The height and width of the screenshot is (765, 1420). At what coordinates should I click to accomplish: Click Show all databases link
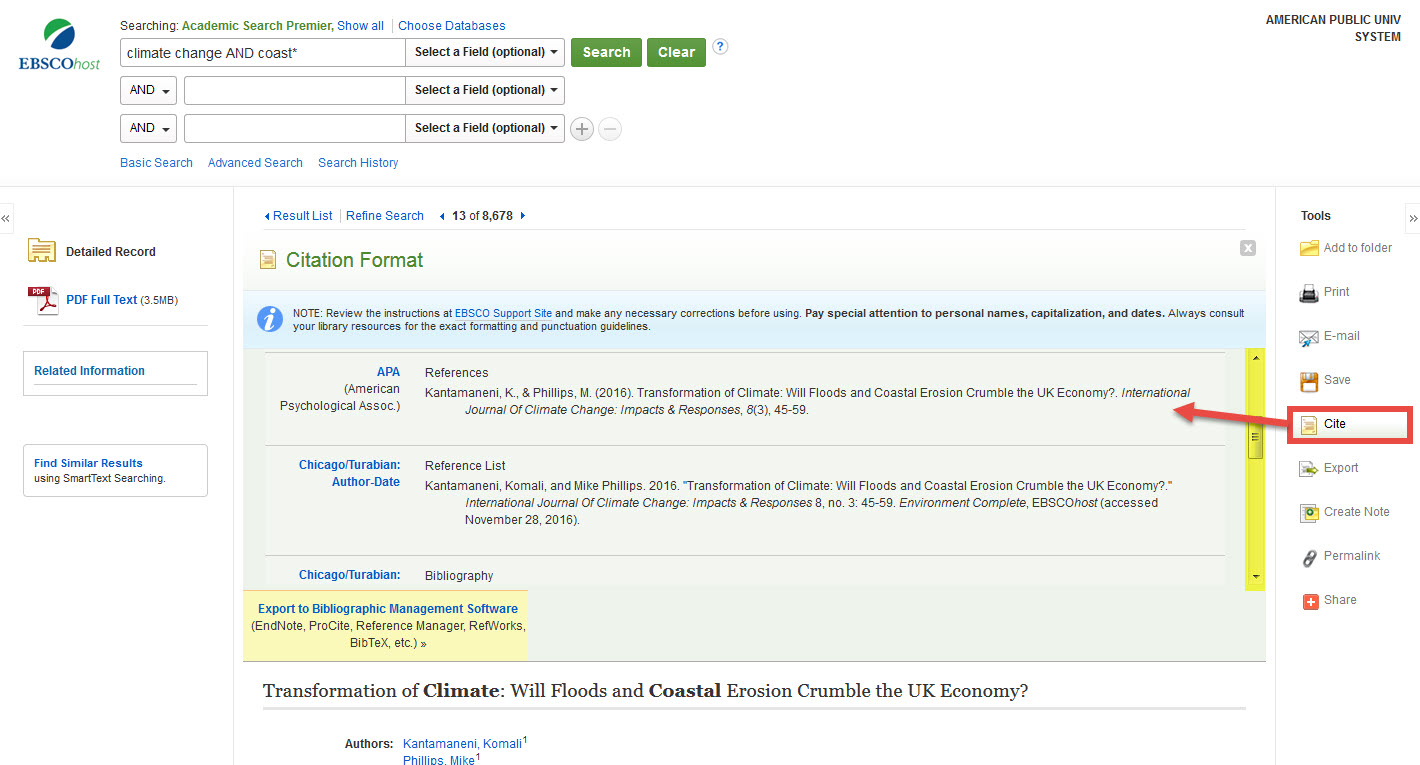(x=360, y=26)
